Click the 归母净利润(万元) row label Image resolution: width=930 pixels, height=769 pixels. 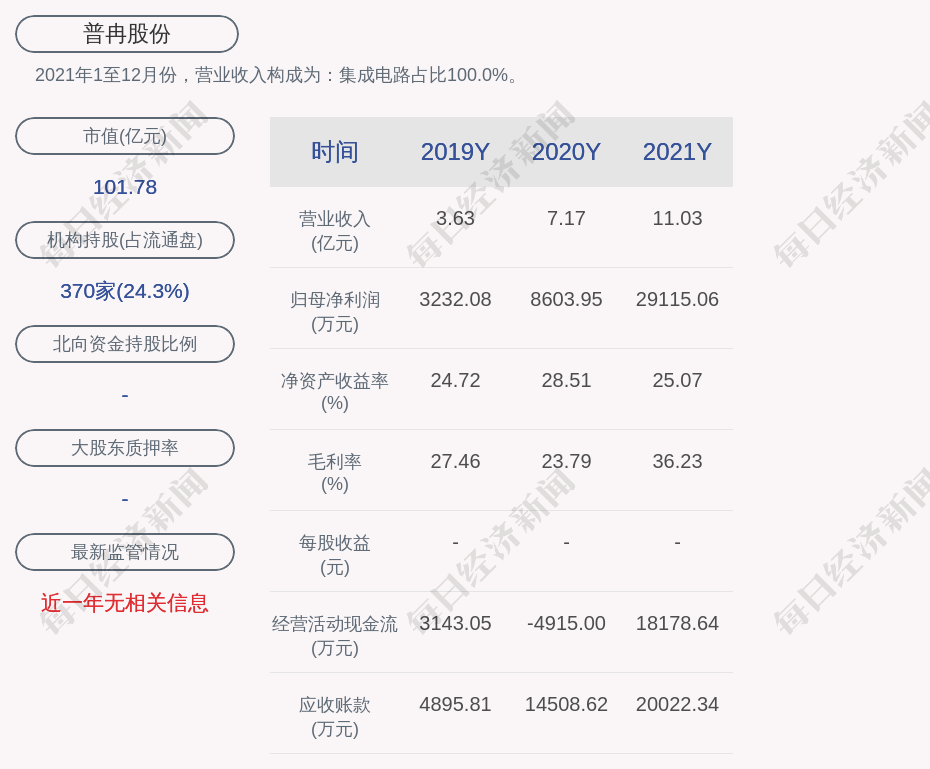click(335, 312)
